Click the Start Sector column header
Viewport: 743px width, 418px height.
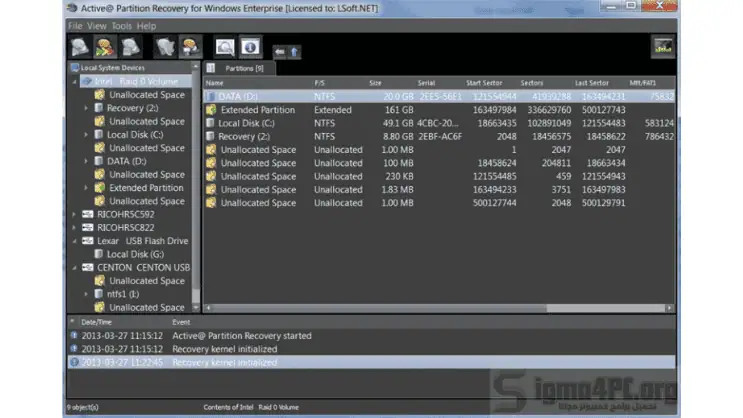(x=485, y=82)
